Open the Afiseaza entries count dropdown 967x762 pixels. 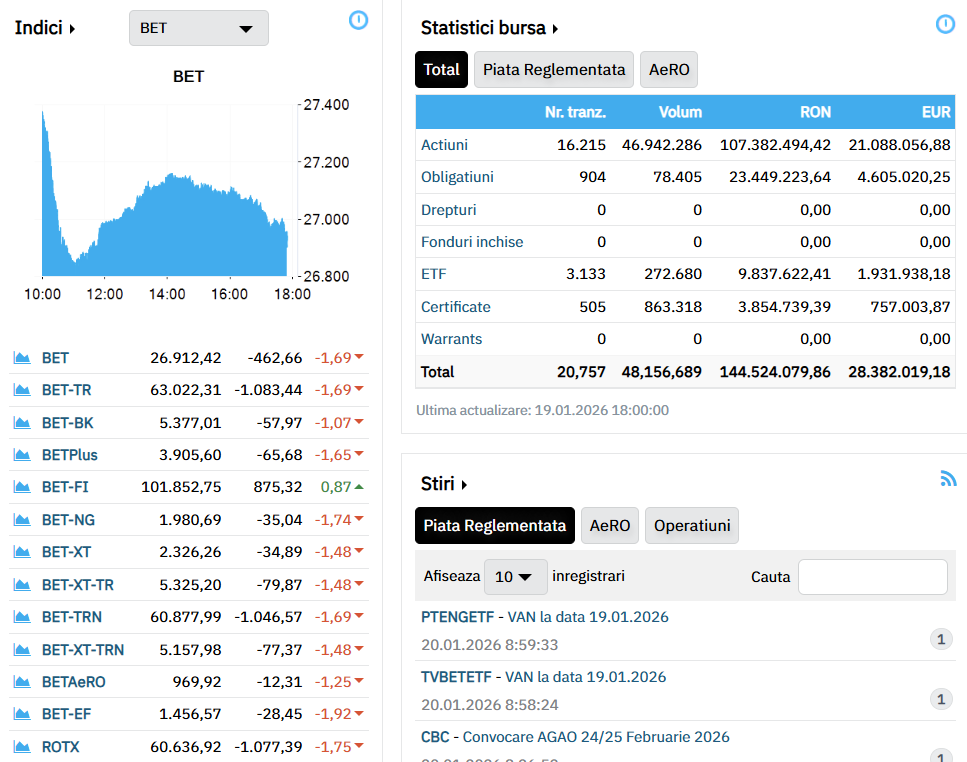[515, 577]
